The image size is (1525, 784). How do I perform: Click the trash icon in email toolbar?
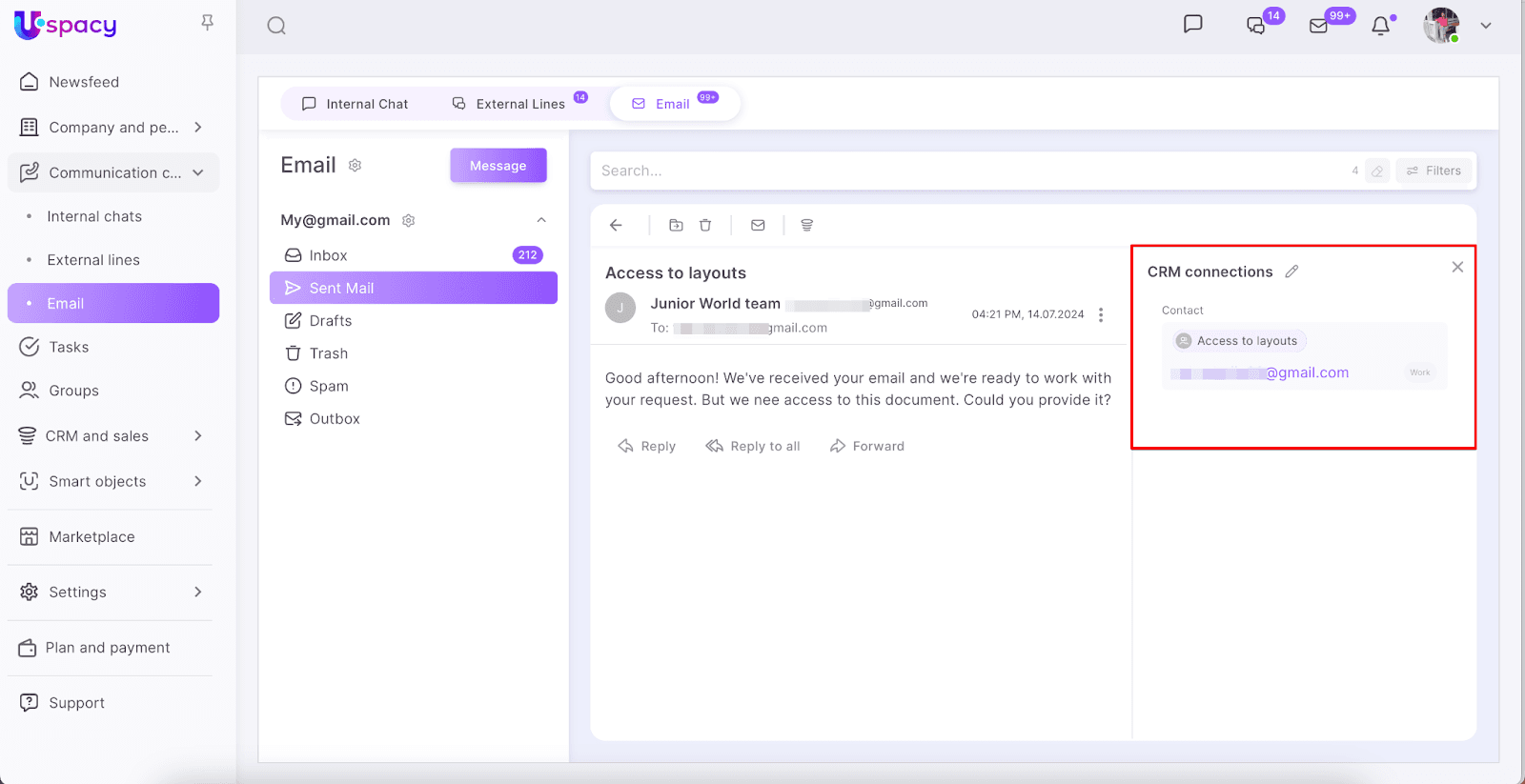[x=705, y=226]
